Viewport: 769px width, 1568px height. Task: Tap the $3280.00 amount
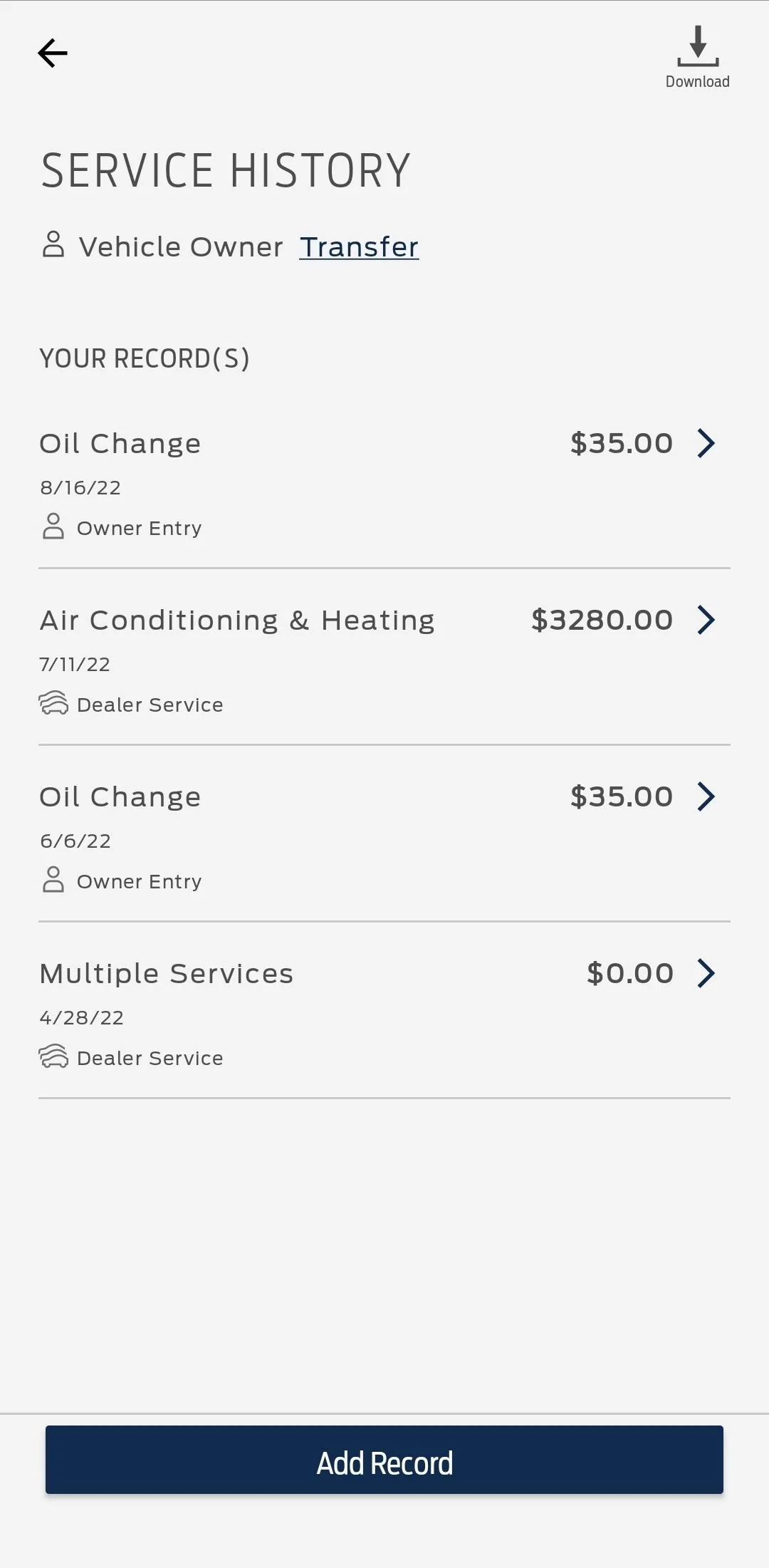602,620
